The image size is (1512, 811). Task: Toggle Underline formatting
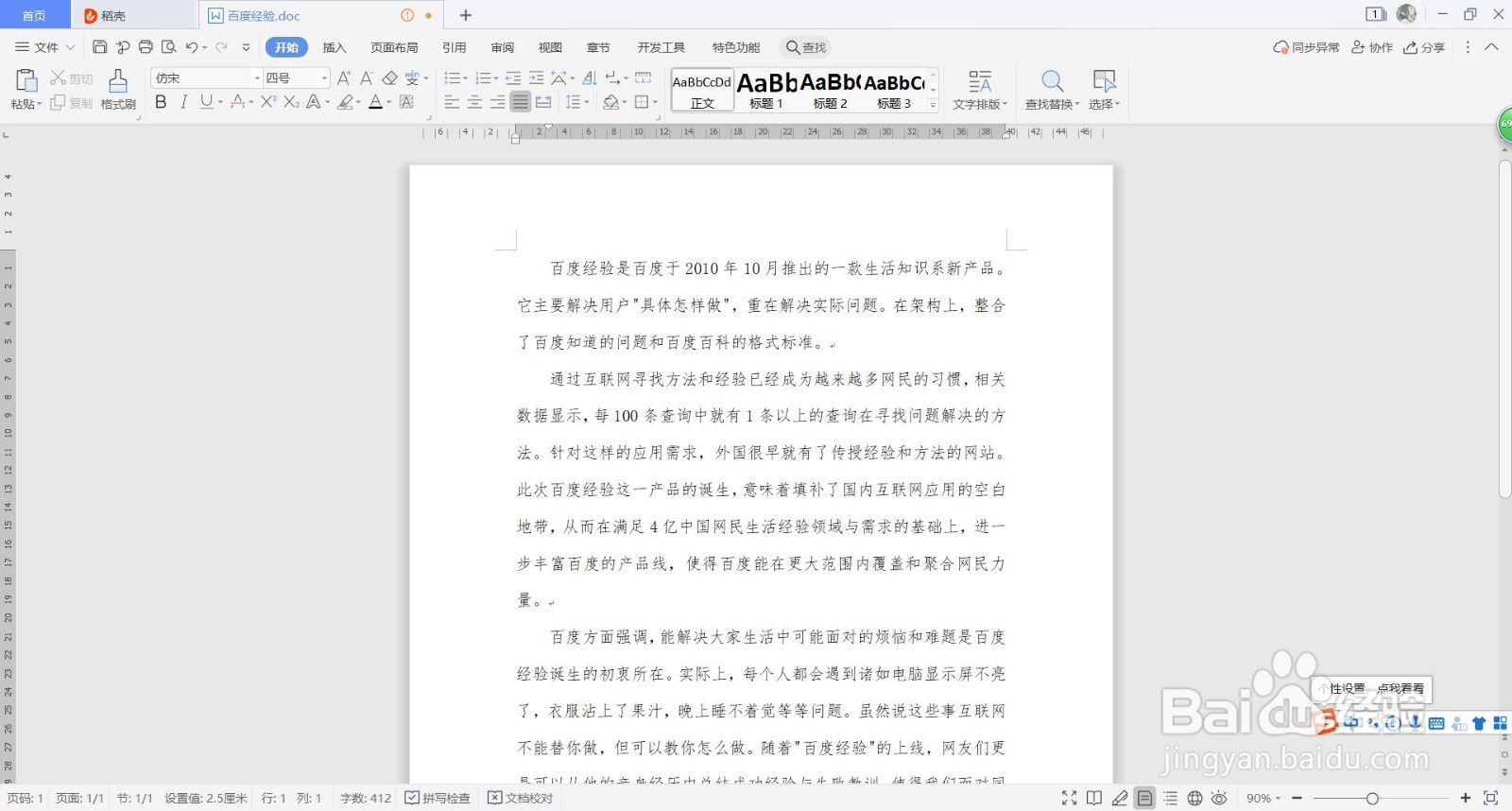(x=206, y=102)
